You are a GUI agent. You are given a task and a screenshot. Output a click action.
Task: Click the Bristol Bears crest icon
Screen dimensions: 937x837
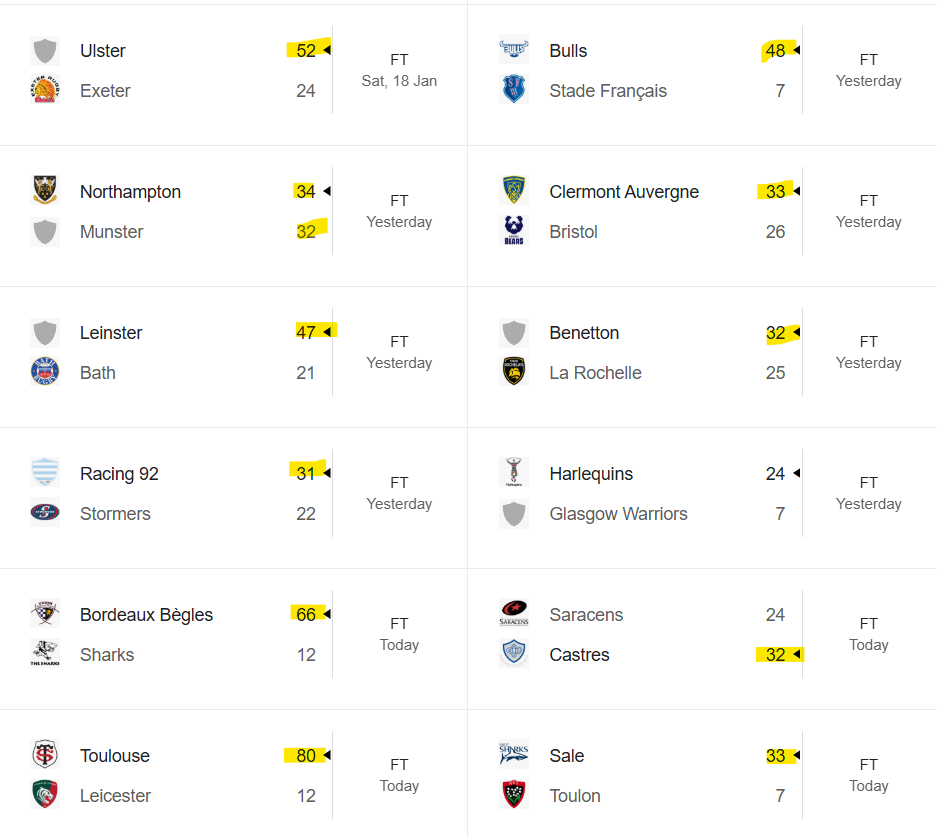514,231
